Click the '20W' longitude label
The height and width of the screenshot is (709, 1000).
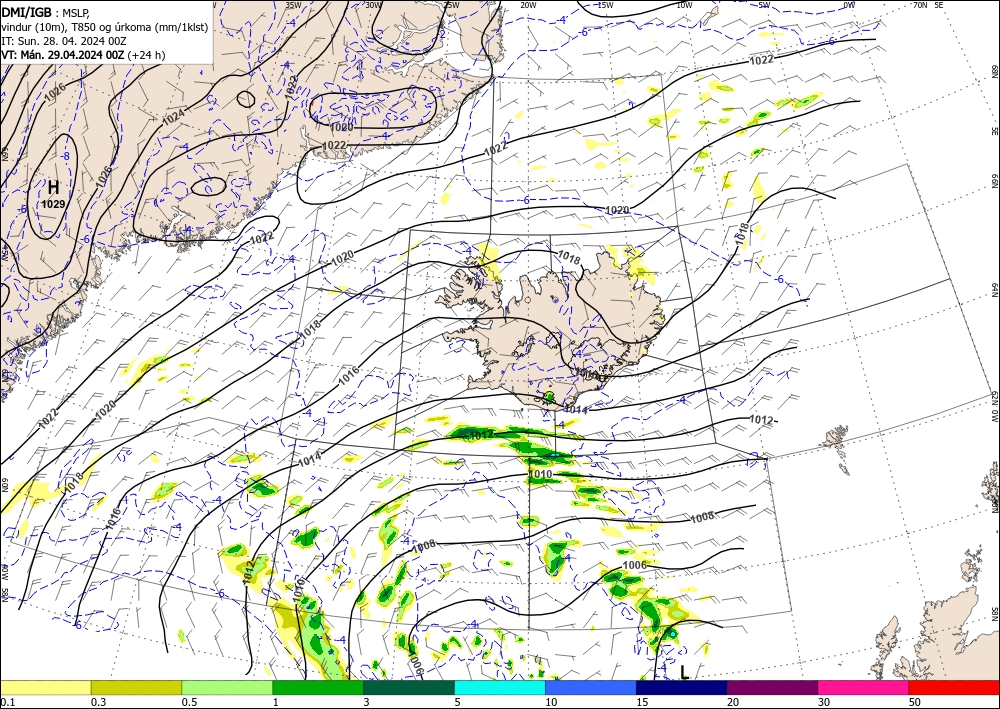(527, 5)
